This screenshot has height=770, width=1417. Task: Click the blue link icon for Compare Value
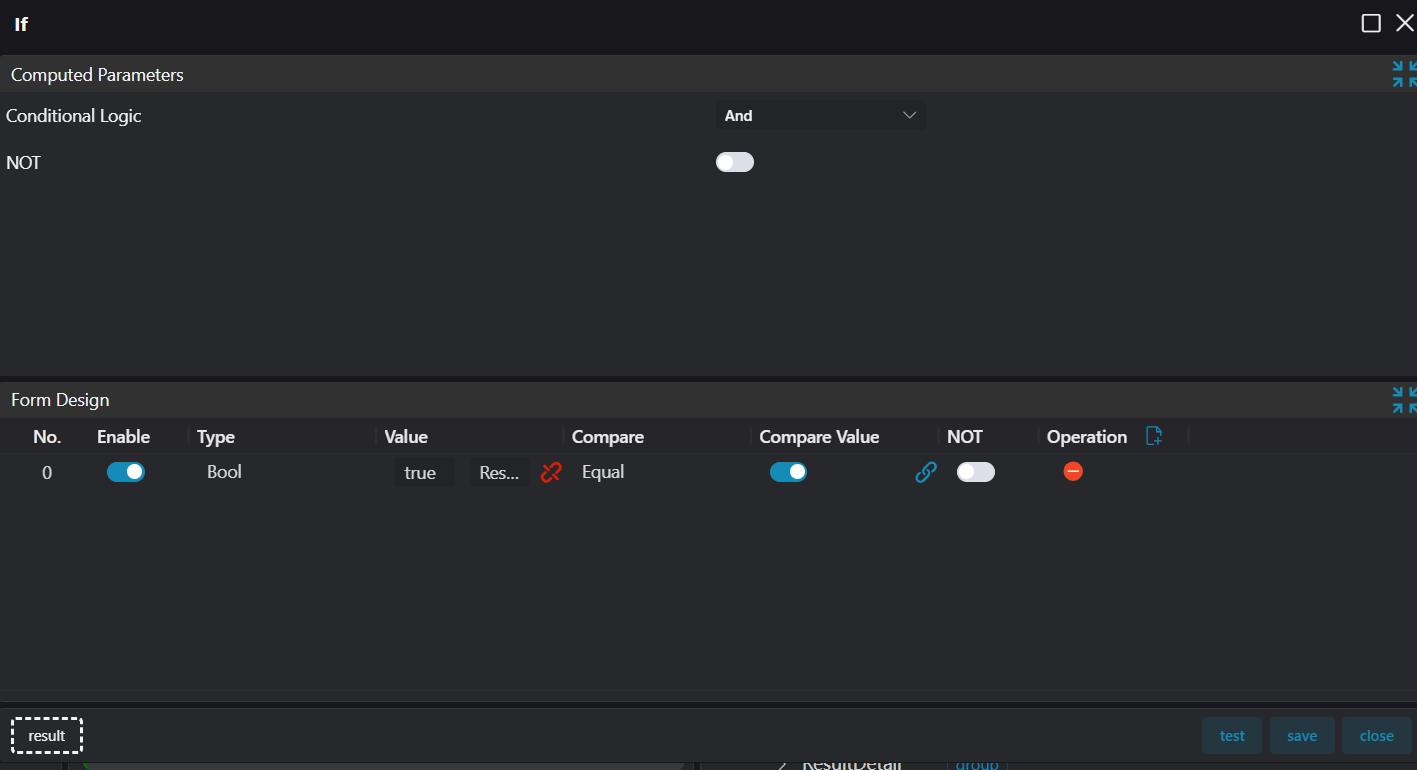[x=926, y=472]
